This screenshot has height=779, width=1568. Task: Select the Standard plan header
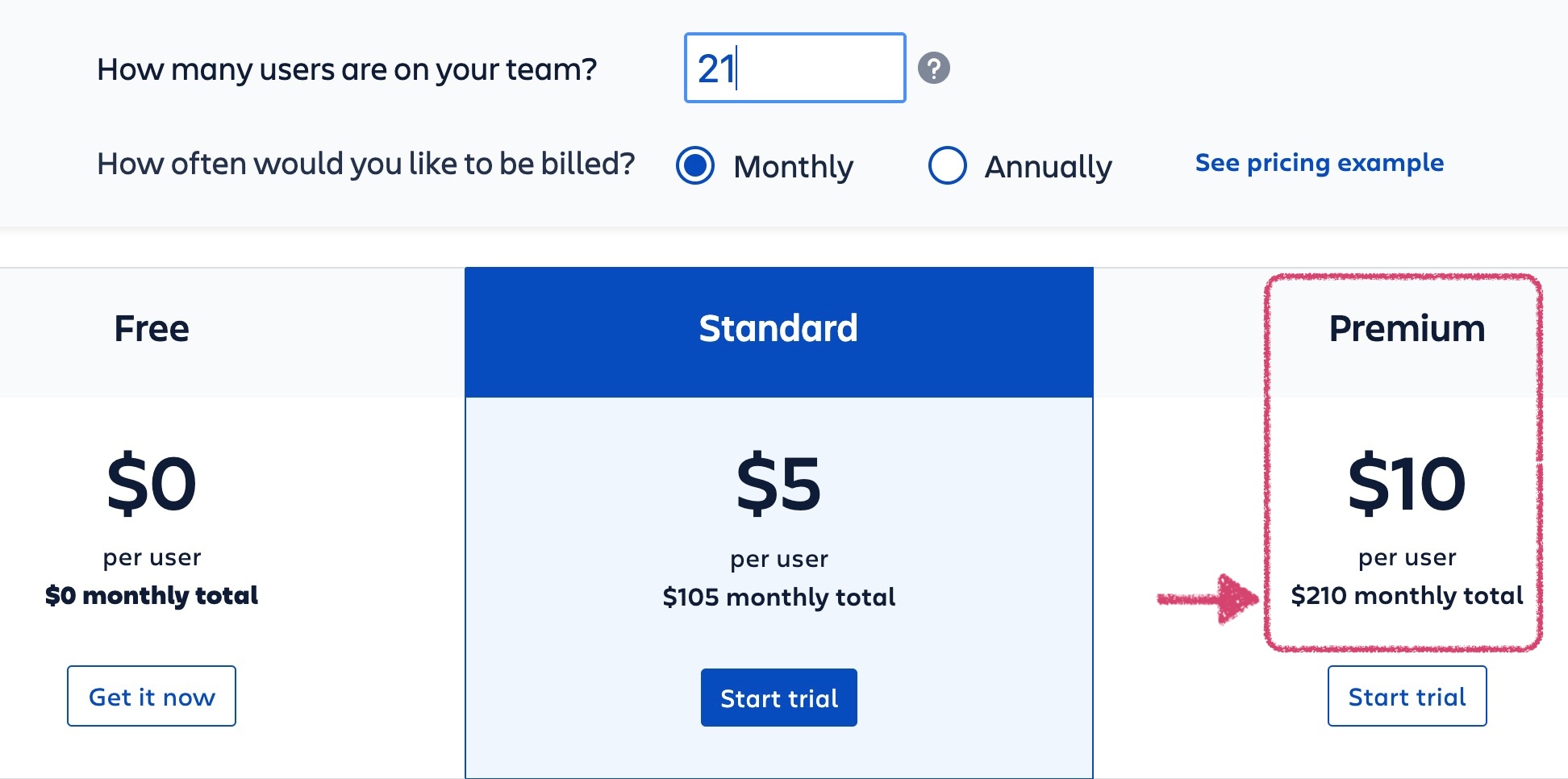coord(778,329)
